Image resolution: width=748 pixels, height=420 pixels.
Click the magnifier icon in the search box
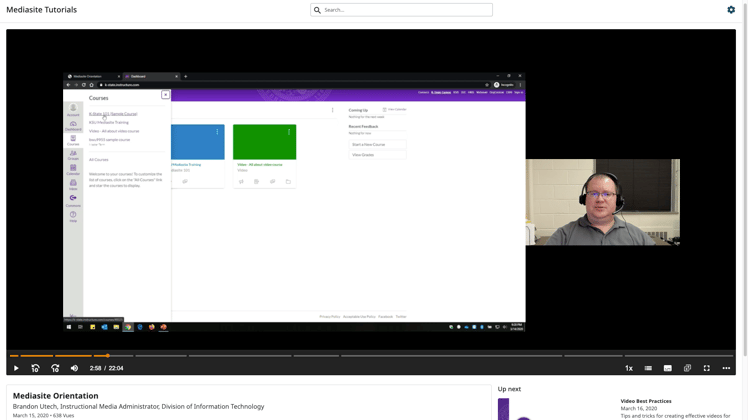[x=317, y=10]
